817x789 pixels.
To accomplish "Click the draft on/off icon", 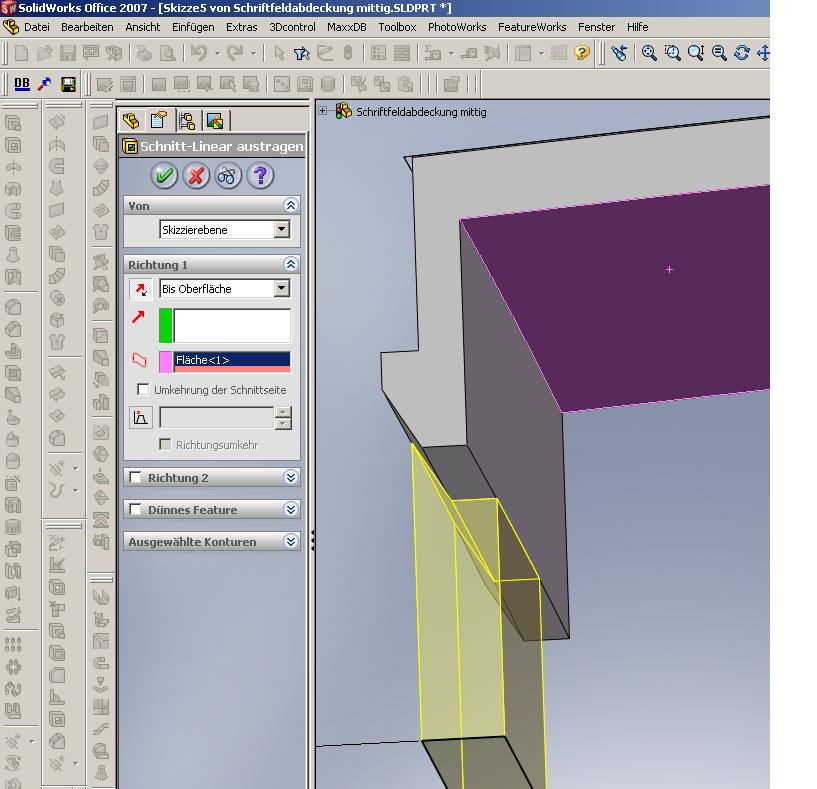I will pyautogui.click(x=141, y=417).
